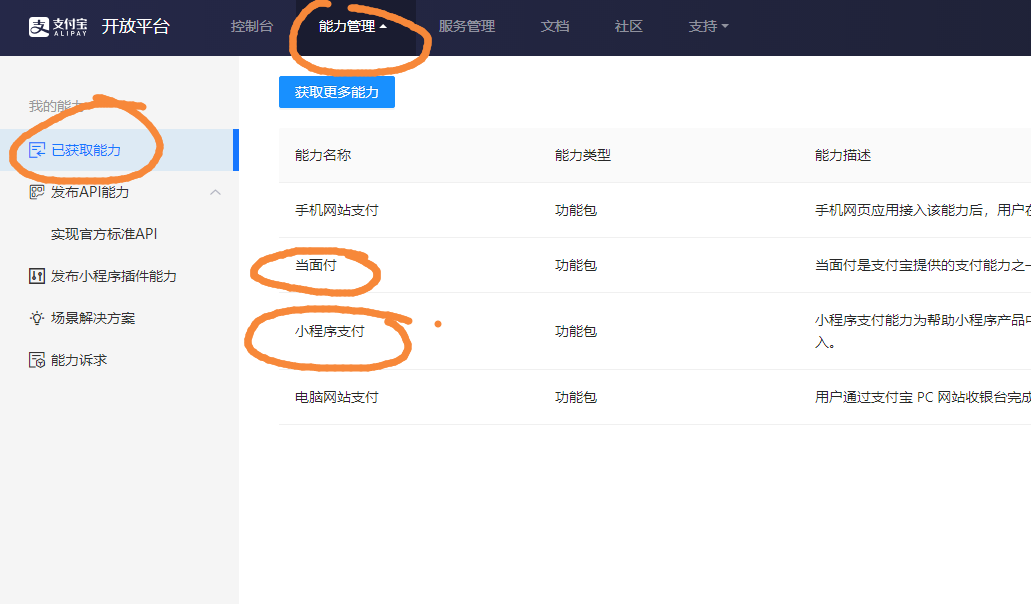Viewport: 1031px width, 604px height.
Task: Open 服务管理 in top navigation
Action: click(x=467, y=26)
